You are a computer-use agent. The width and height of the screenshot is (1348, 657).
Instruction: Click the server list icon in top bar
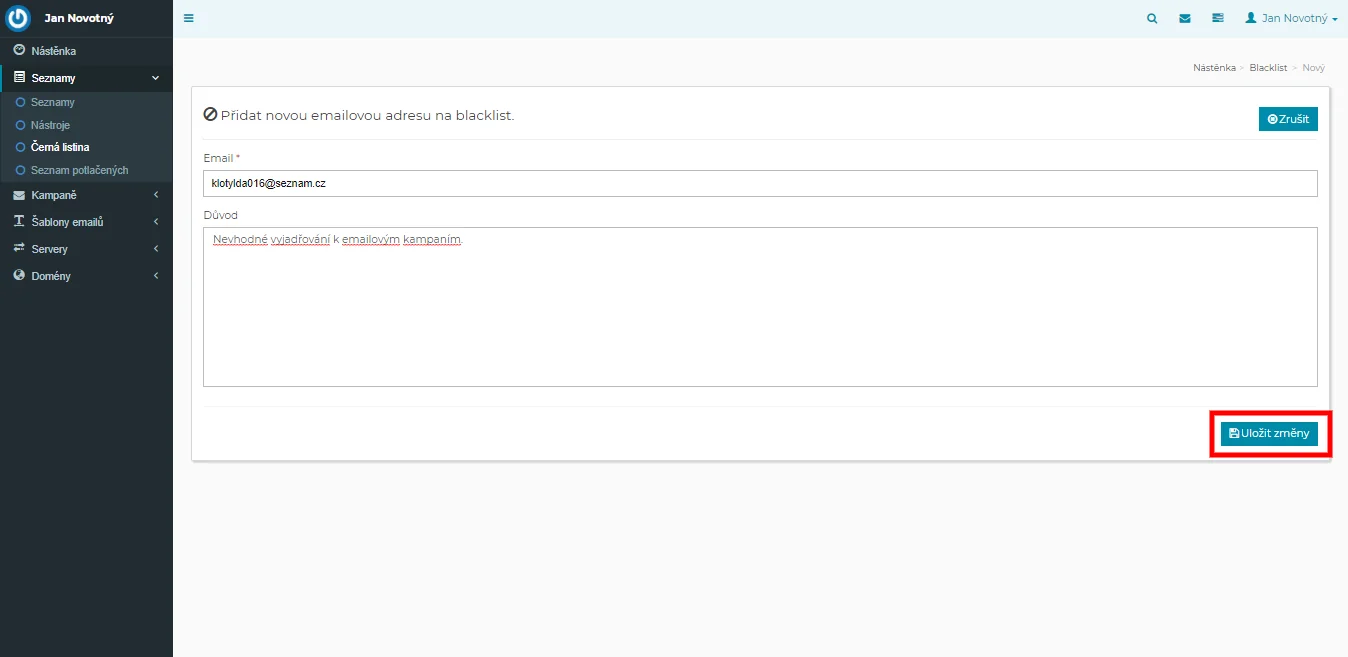pos(1217,18)
